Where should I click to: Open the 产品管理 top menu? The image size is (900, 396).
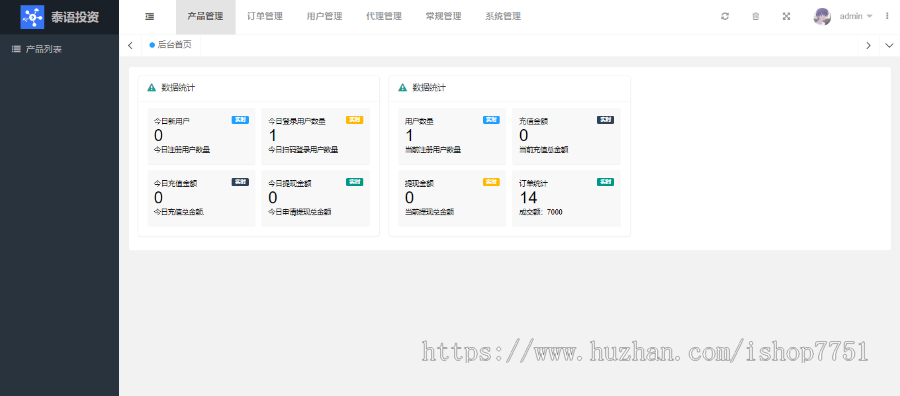205,17
